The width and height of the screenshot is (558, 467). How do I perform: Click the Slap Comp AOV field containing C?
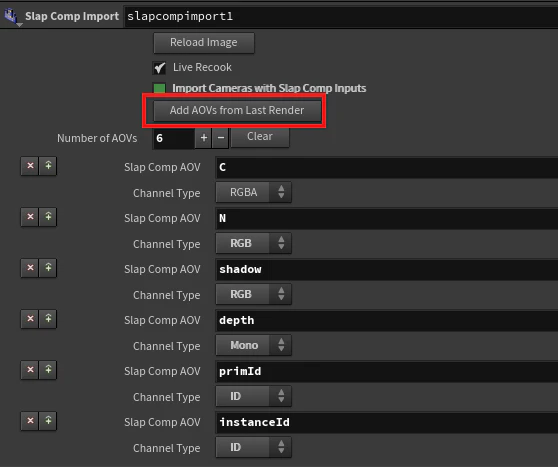(387, 167)
